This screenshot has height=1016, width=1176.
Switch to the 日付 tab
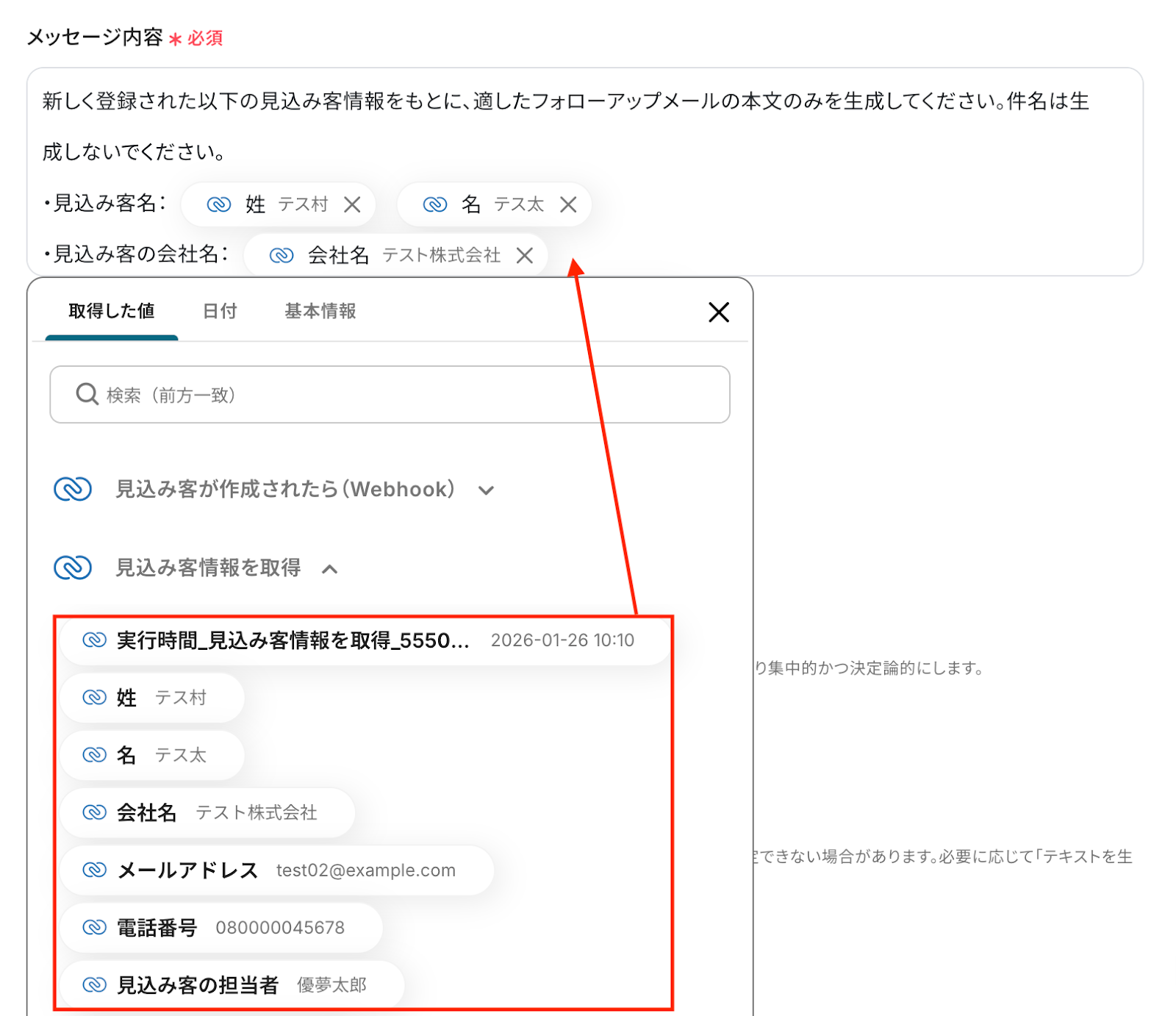[220, 312]
